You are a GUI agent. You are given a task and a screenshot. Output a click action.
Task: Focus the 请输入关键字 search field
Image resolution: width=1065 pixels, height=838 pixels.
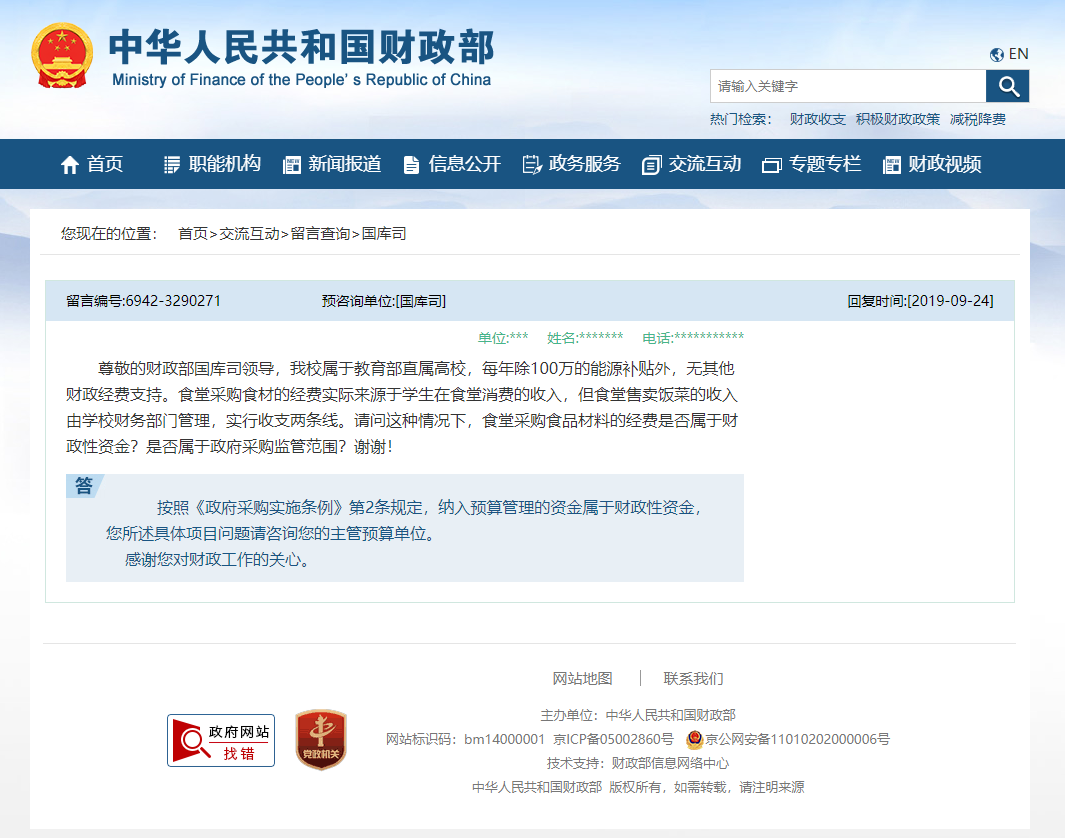(x=848, y=86)
